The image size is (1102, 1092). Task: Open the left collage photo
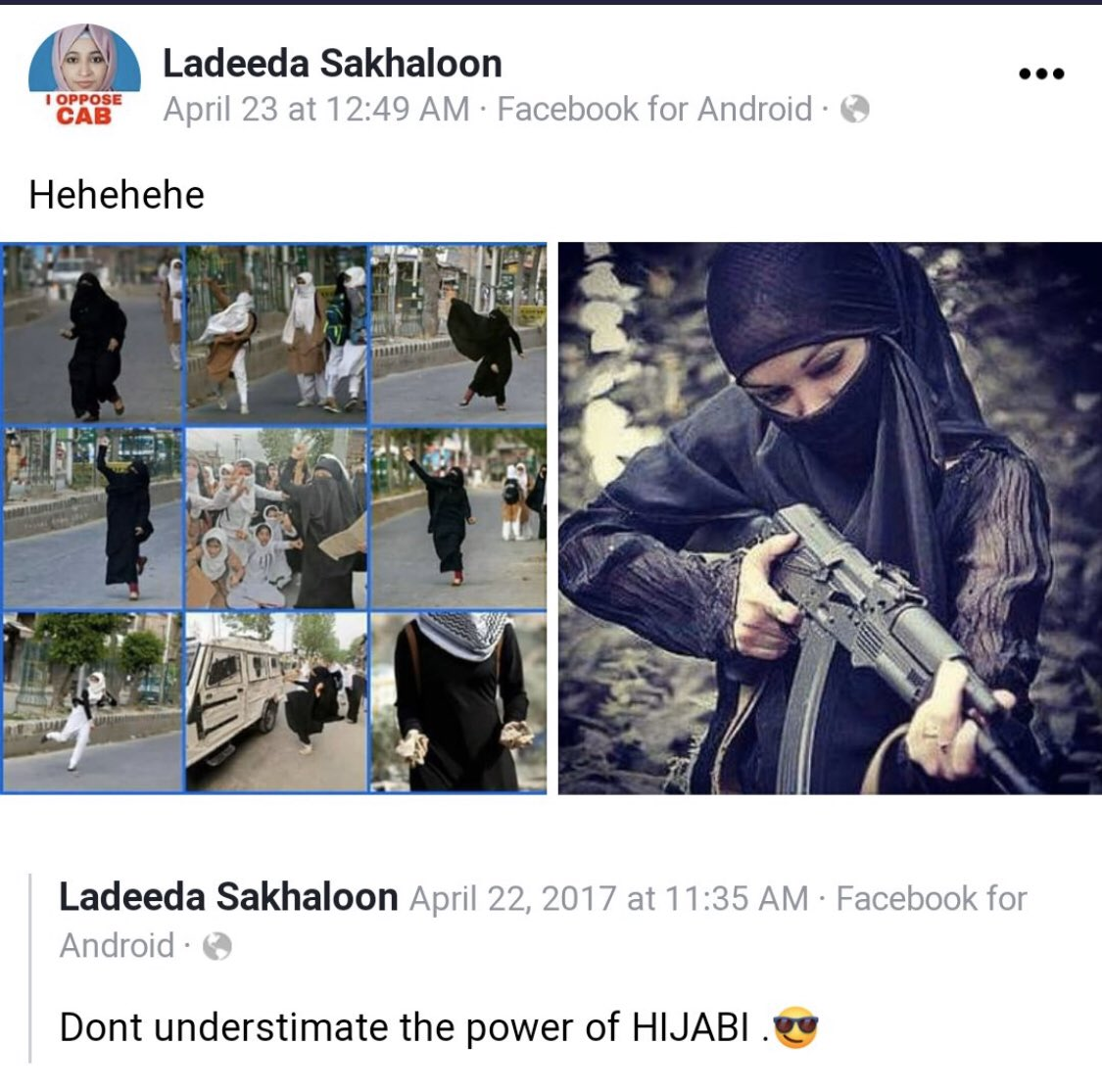coord(273,519)
